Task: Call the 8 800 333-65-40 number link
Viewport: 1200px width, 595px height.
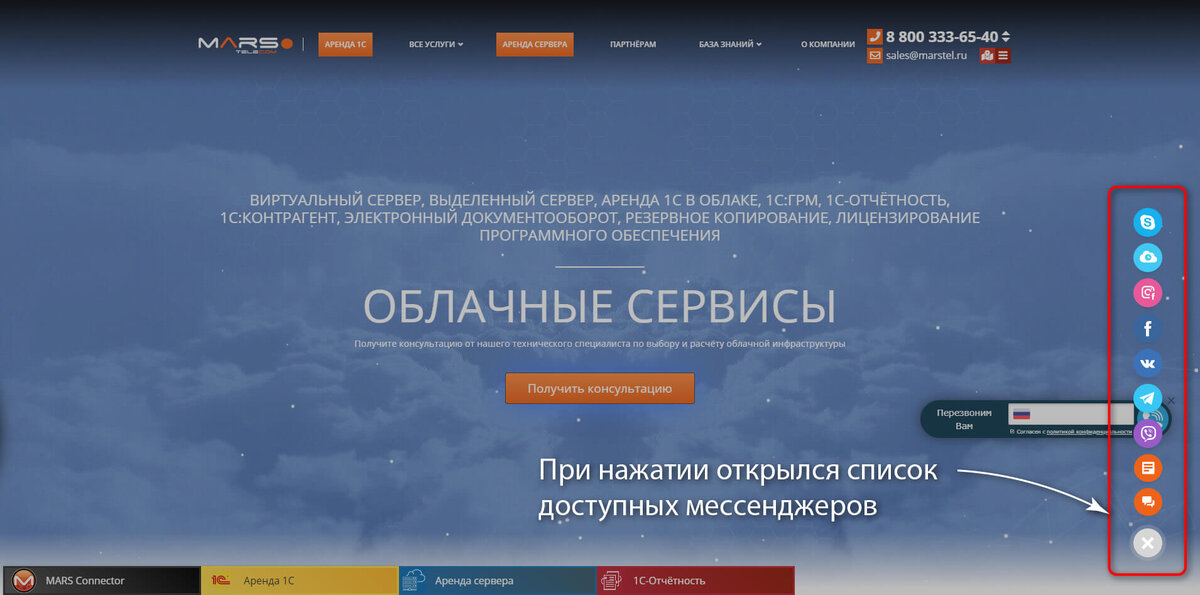Action: pos(942,37)
